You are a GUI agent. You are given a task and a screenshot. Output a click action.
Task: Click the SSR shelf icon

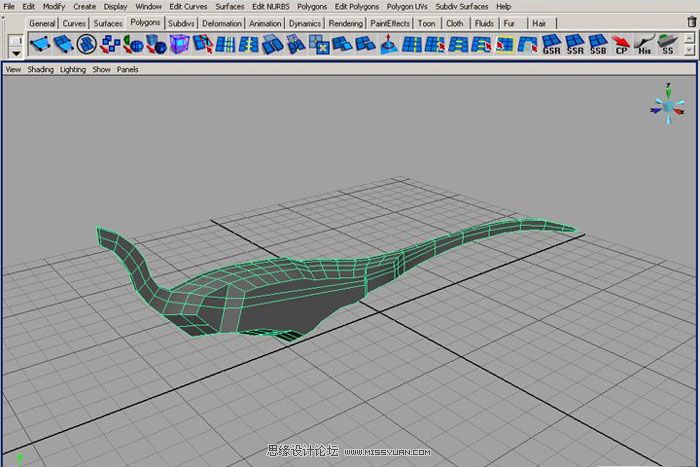point(575,44)
